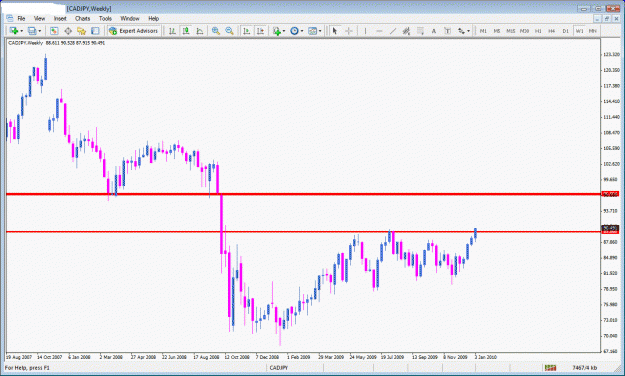Open the Periods clock icon
625x376 pixels.
pos(295,31)
